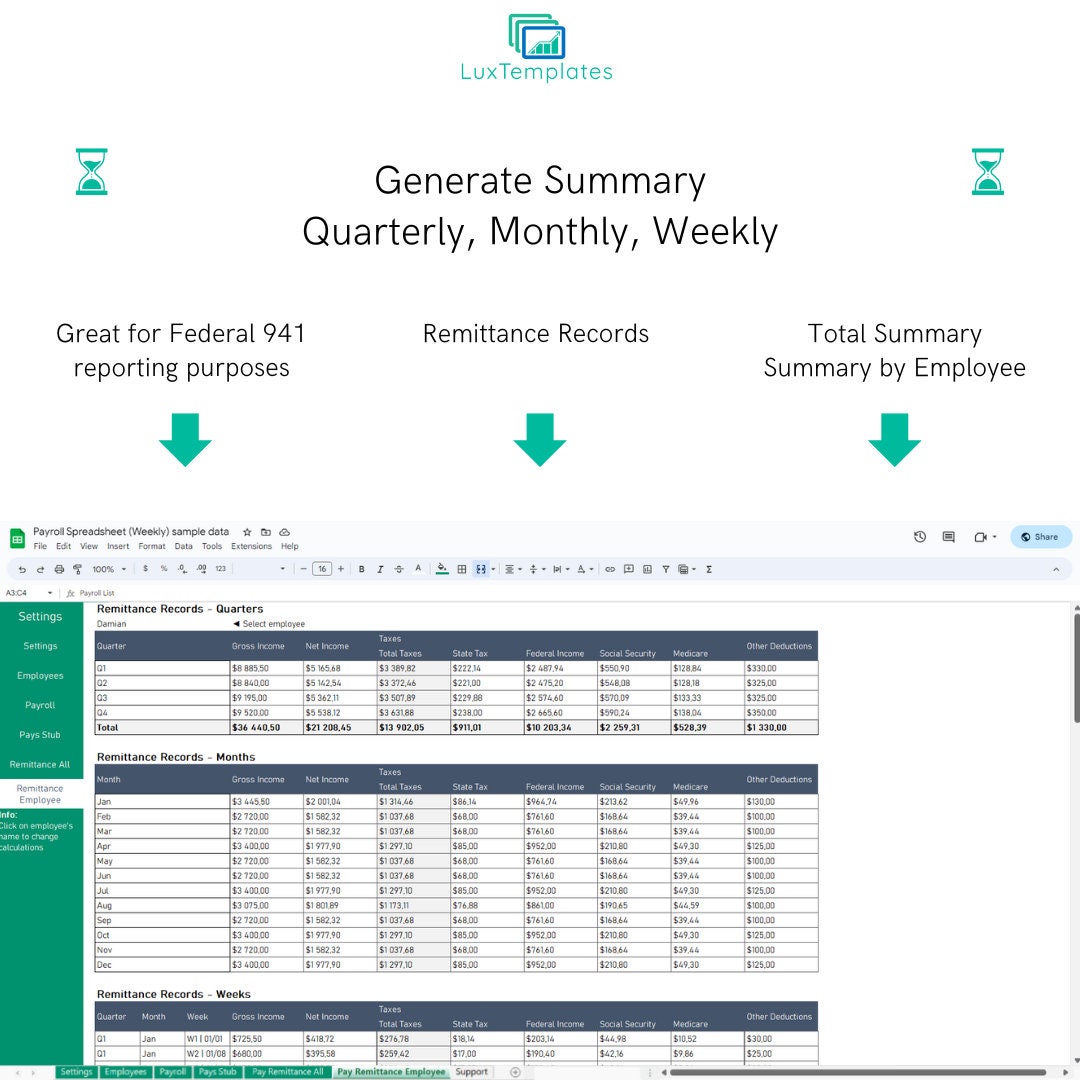The height and width of the screenshot is (1080, 1080).
Task: Open the Insert menu
Action: coord(118,546)
